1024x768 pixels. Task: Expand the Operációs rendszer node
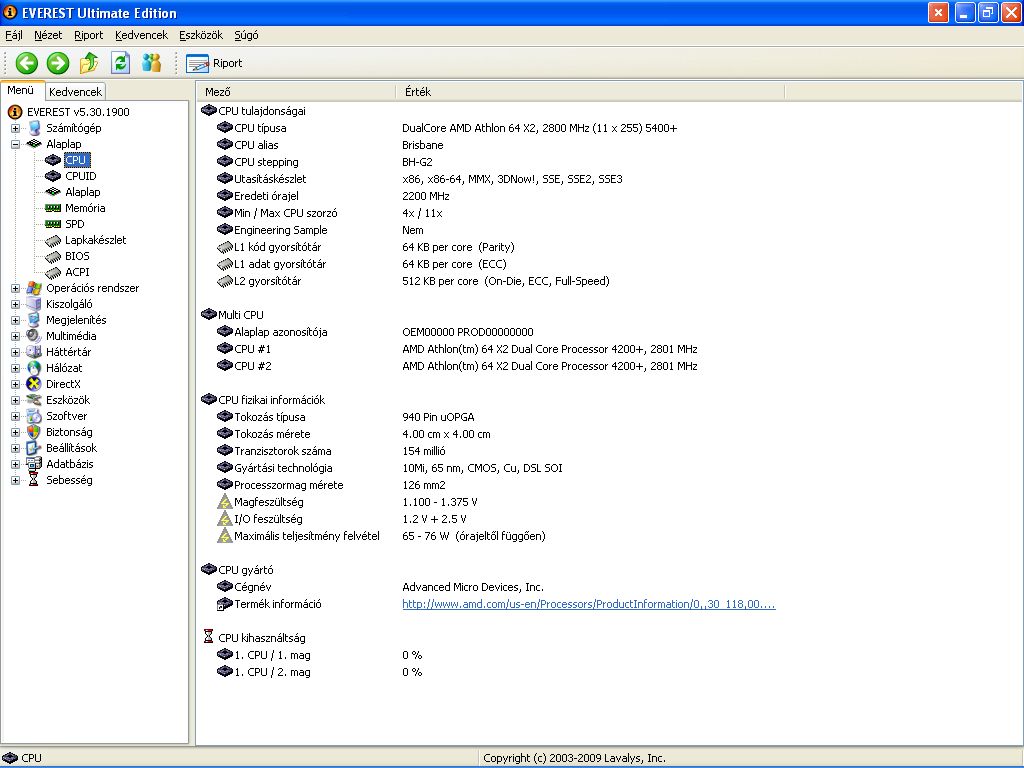tap(16, 288)
